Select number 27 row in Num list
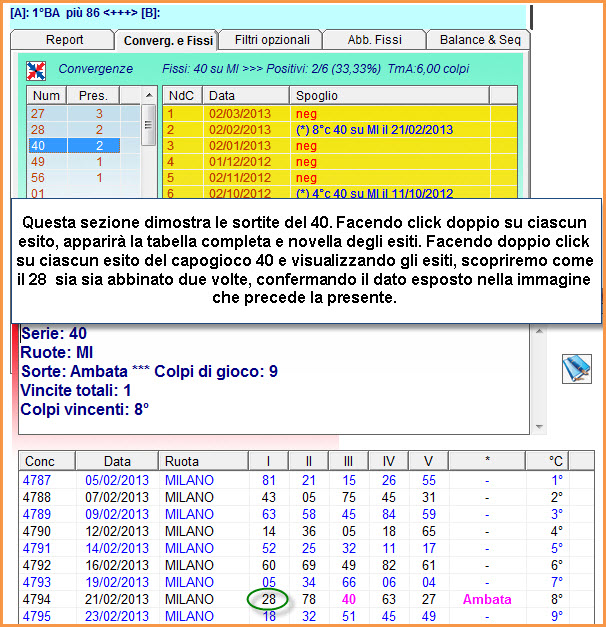This screenshot has width=606, height=627. pyautogui.click(x=83, y=114)
